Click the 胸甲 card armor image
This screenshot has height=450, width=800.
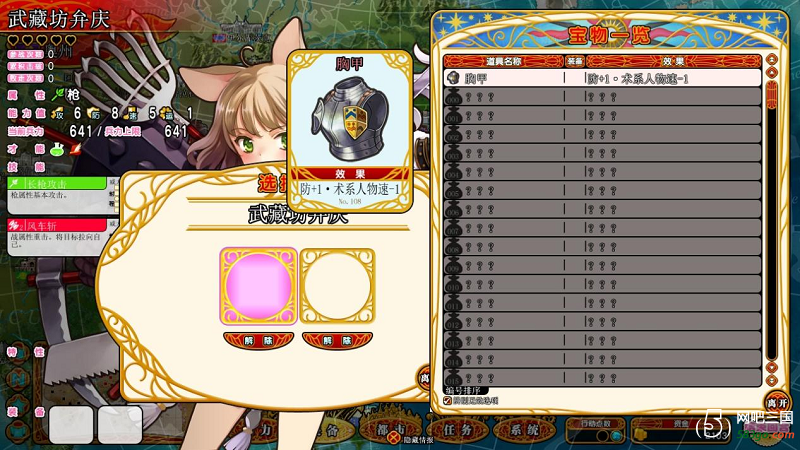point(350,118)
